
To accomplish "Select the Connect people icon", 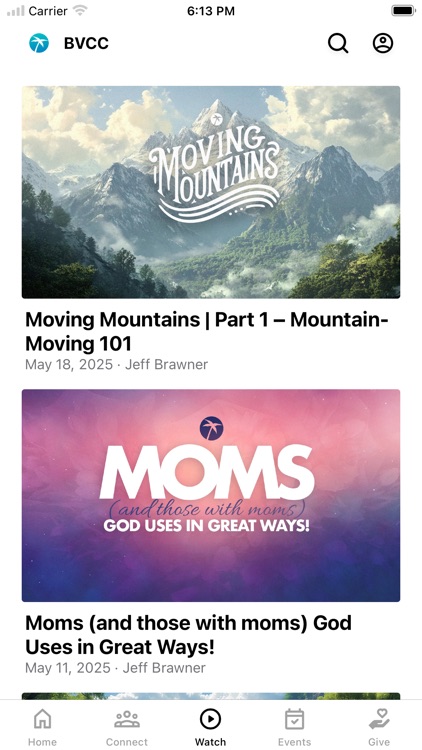I will 127,719.
